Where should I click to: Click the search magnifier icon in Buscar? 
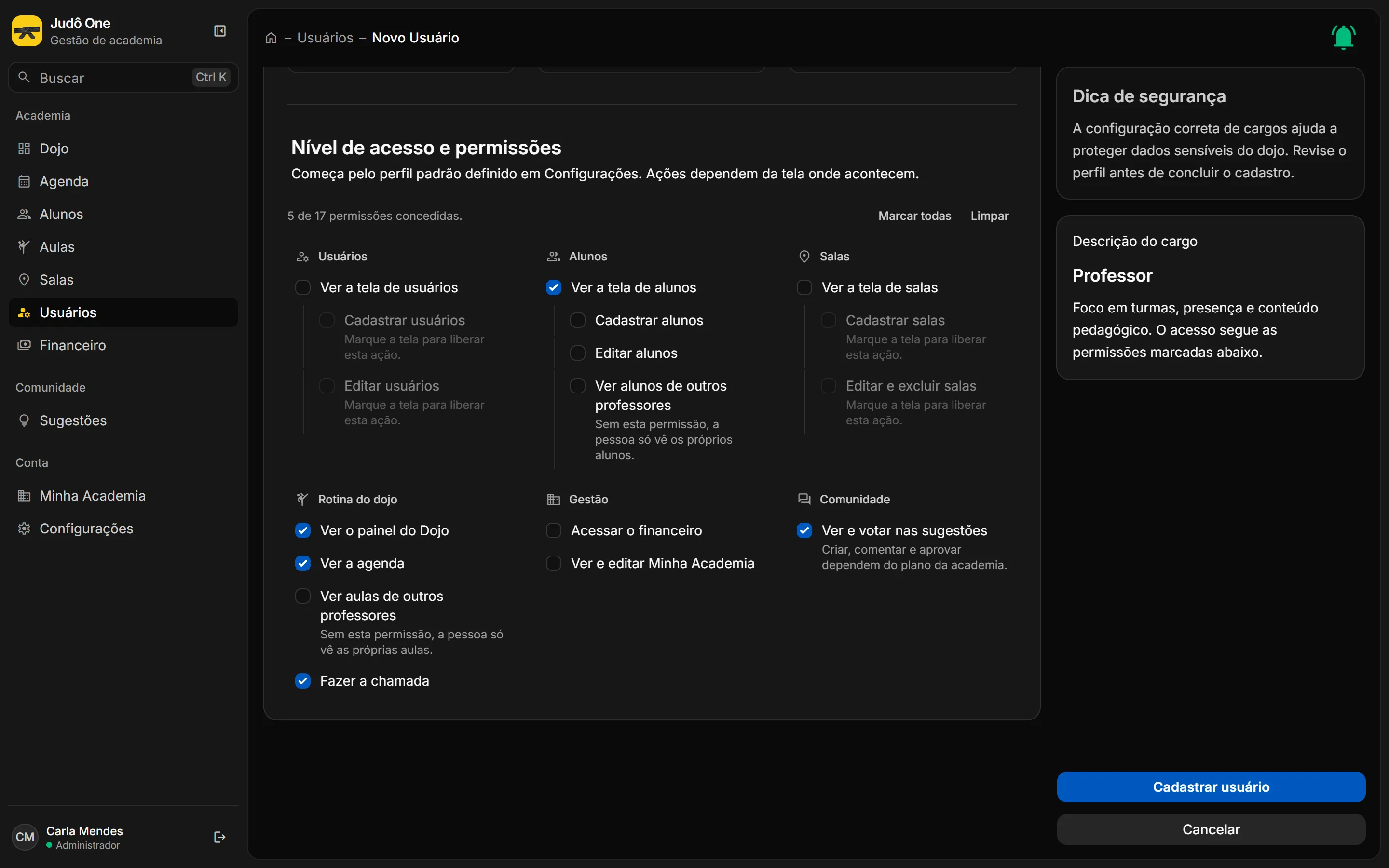[x=24, y=77]
